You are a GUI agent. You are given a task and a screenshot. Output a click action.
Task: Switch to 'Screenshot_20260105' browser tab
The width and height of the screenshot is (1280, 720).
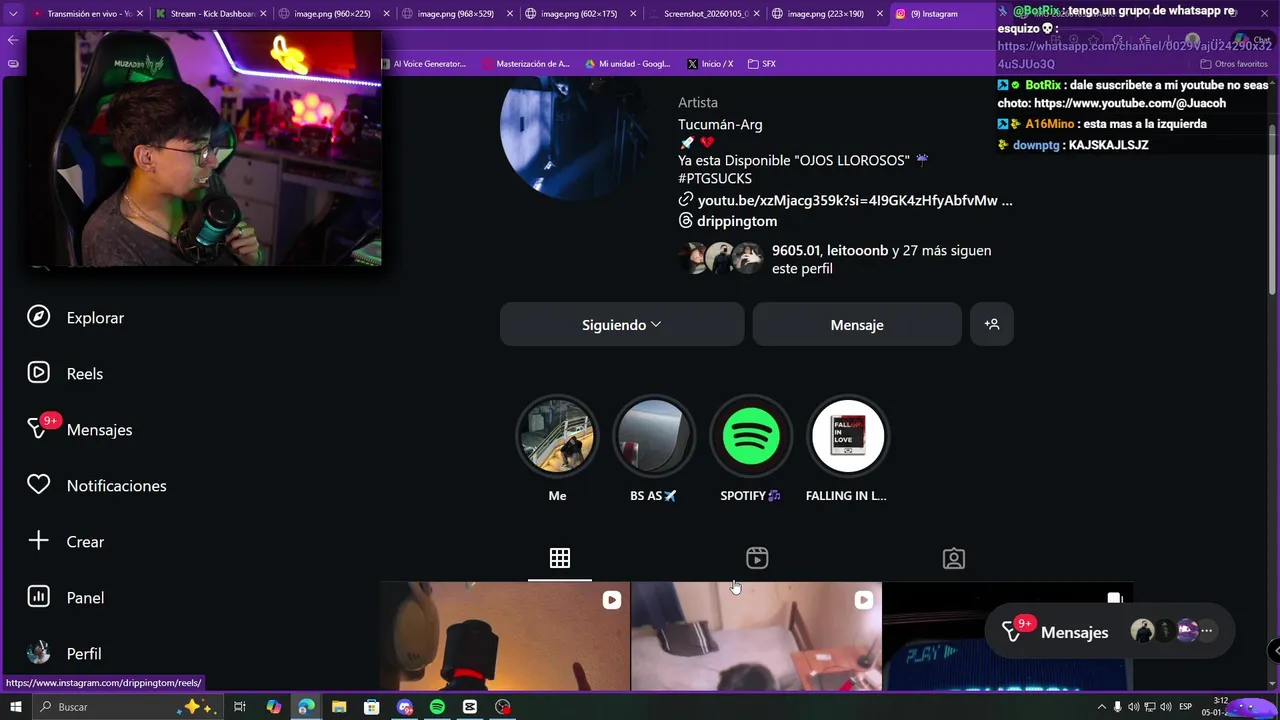coord(704,14)
